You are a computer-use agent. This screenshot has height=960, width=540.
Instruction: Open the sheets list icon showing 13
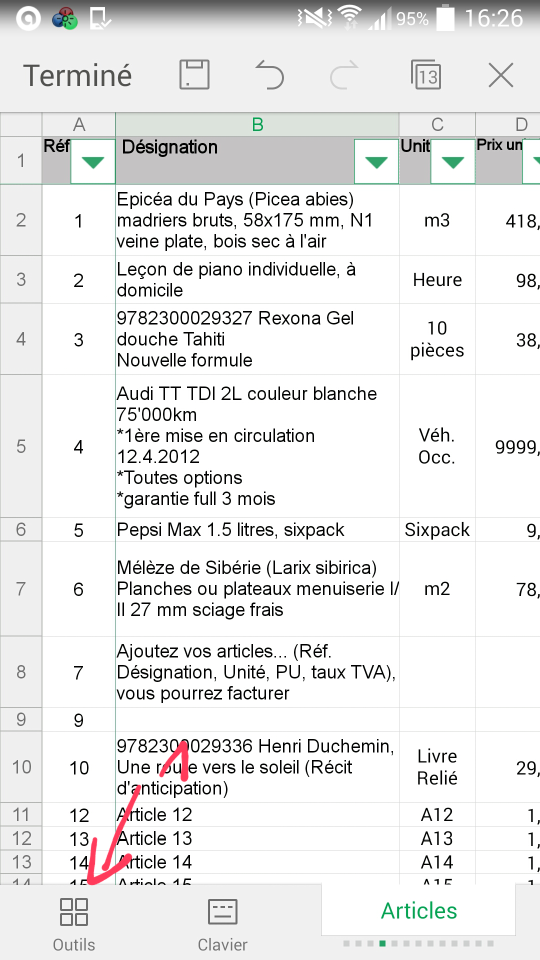coord(426,75)
